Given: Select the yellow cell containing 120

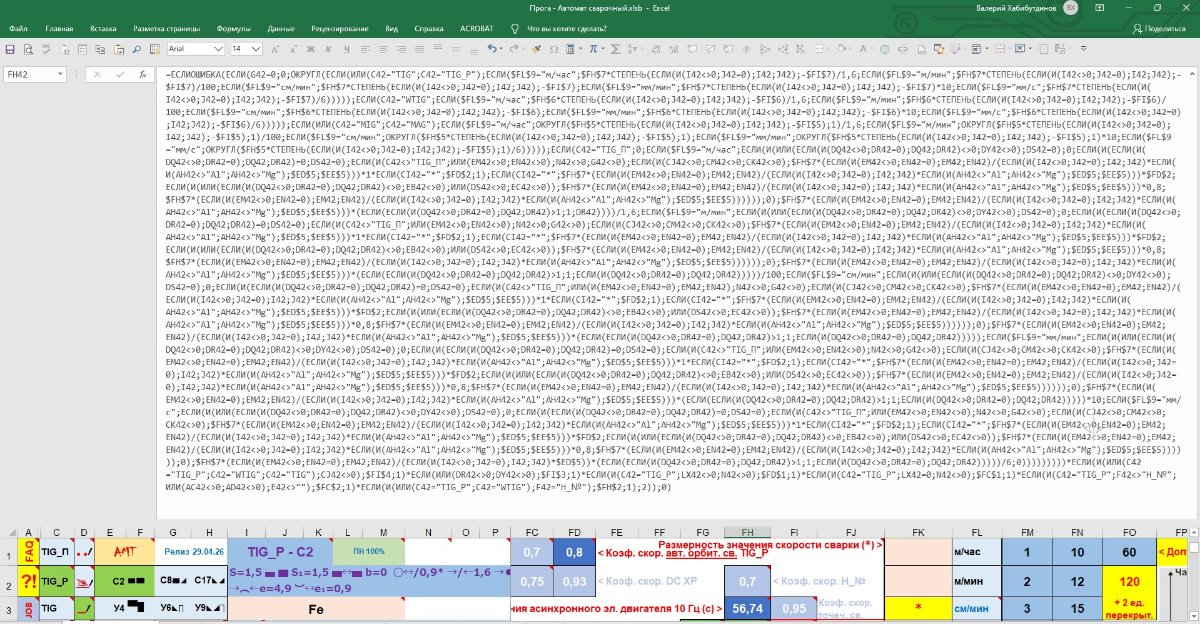Looking at the screenshot, I should 1129,581.
